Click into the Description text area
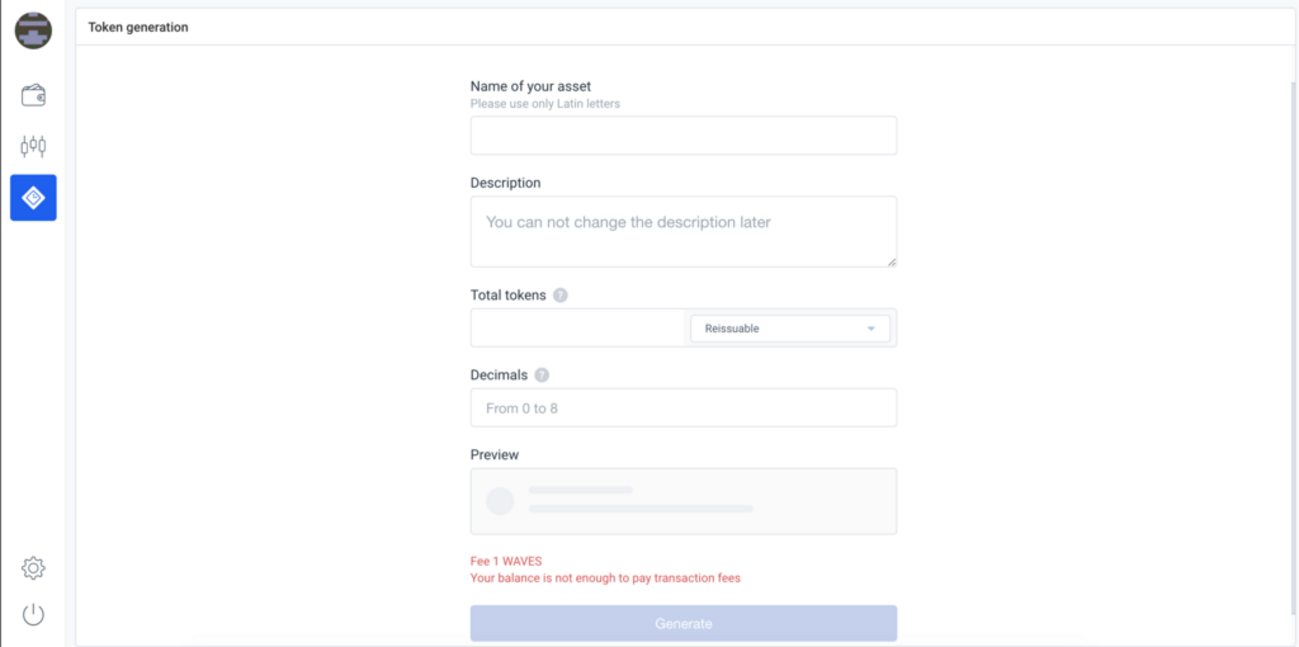The image size is (1299, 647). [683, 232]
